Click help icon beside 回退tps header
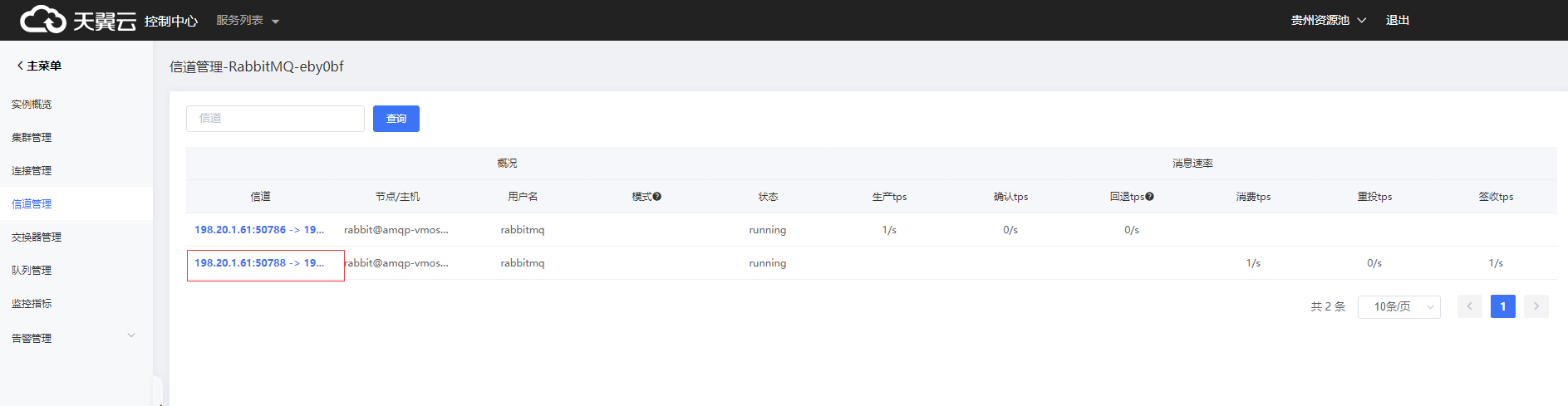The width and height of the screenshot is (1568, 406). [1149, 197]
